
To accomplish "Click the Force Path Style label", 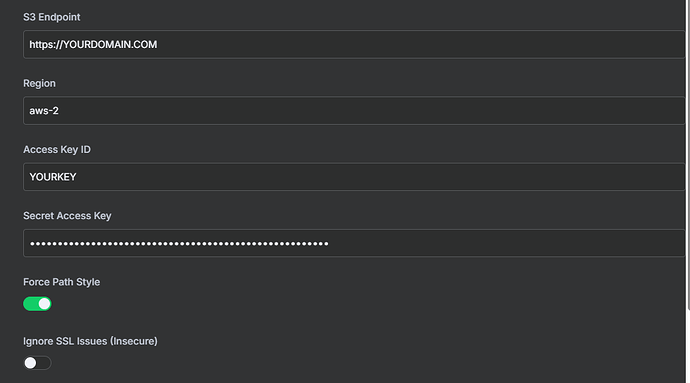I will click(x=62, y=282).
